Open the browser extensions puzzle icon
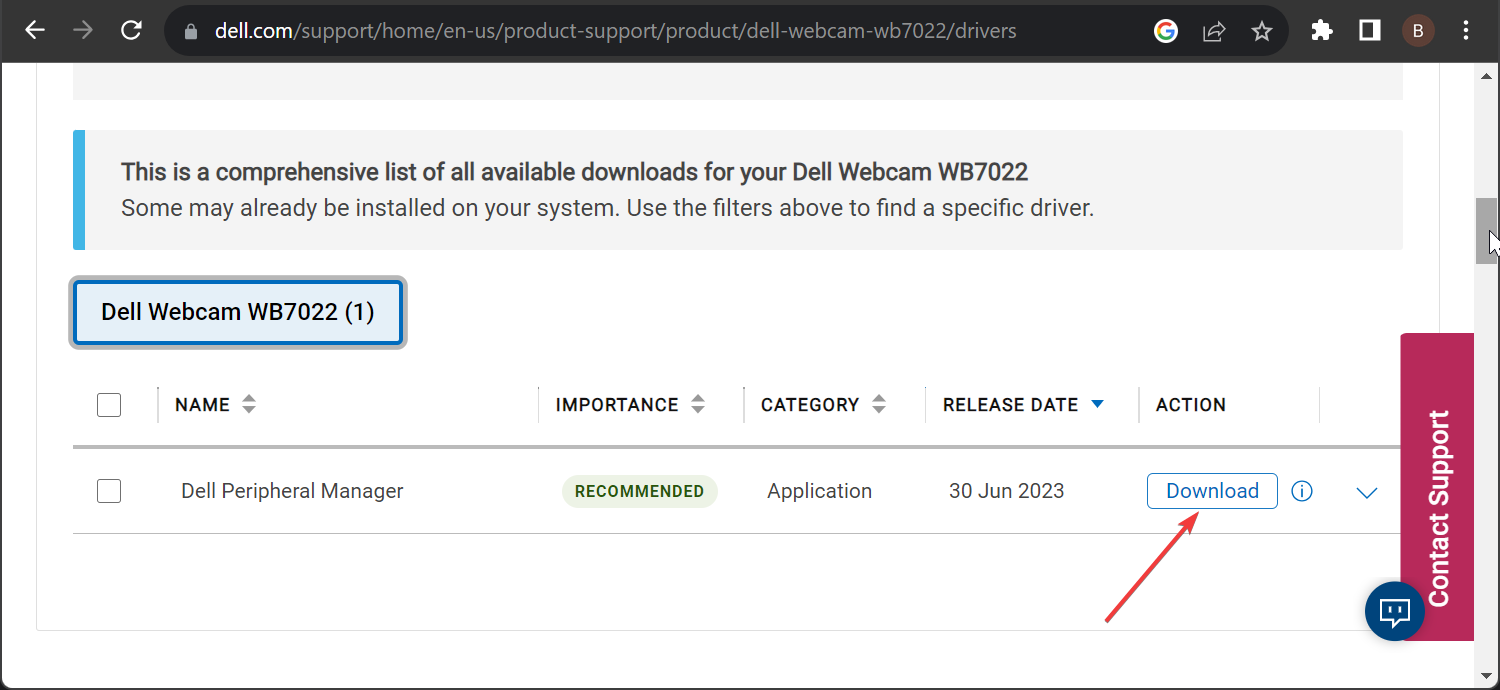Viewport: 1500px width, 690px height. click(1322, 31)
